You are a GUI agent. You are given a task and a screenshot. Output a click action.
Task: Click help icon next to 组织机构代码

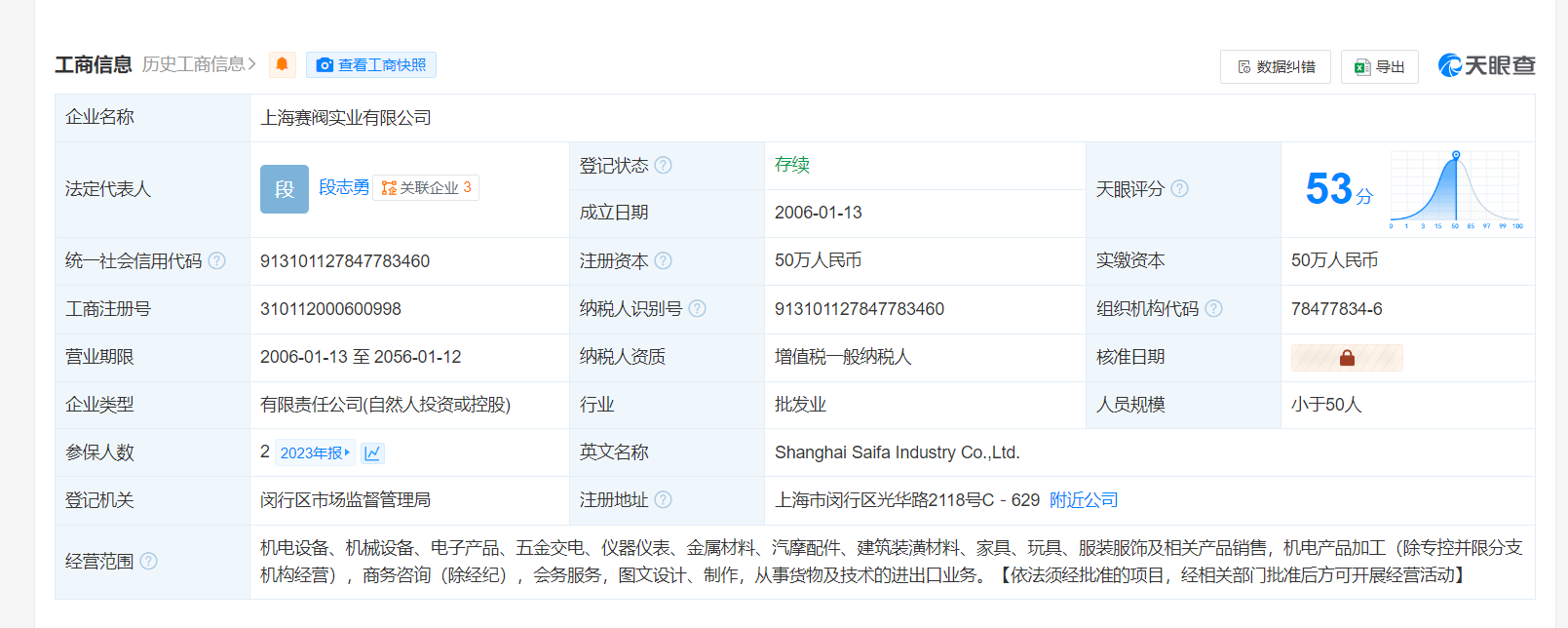coord(1213,308)
